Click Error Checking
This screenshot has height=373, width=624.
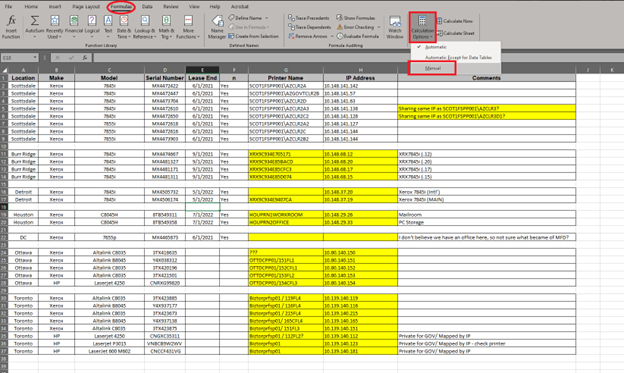pyautogui.click(x=355, y=27)
